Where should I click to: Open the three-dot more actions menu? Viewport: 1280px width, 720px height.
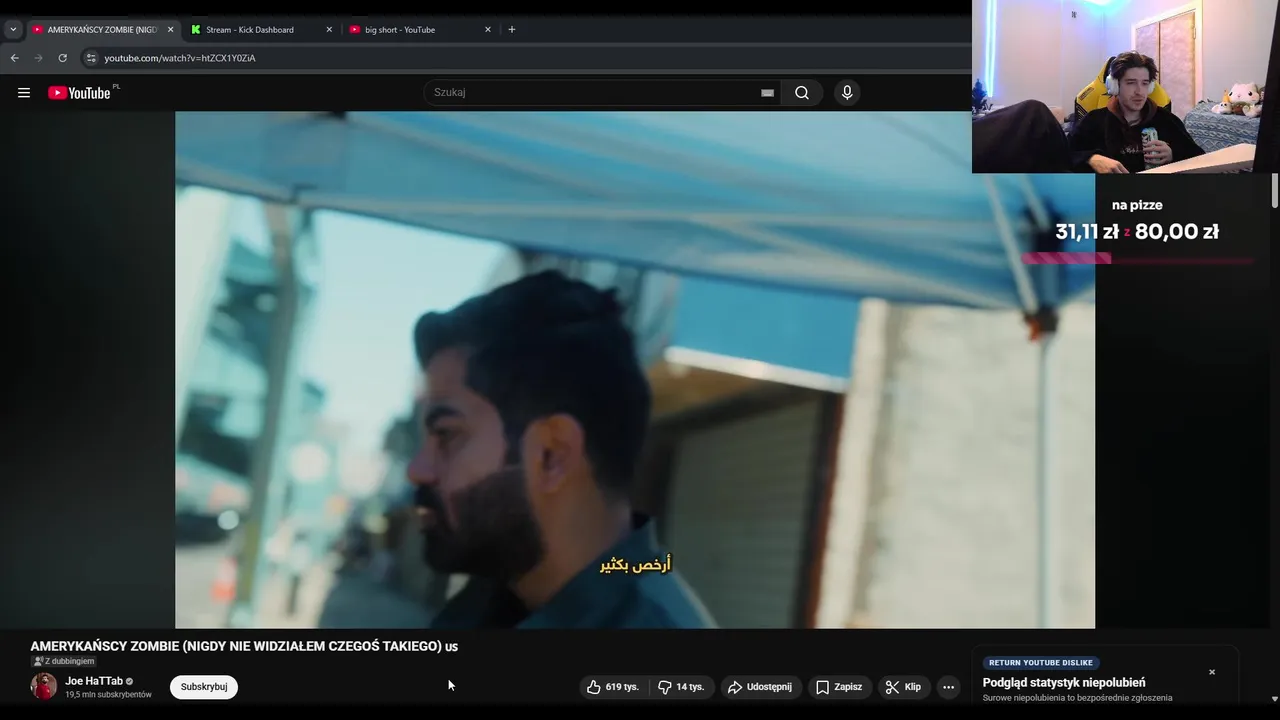click(948, 687)
